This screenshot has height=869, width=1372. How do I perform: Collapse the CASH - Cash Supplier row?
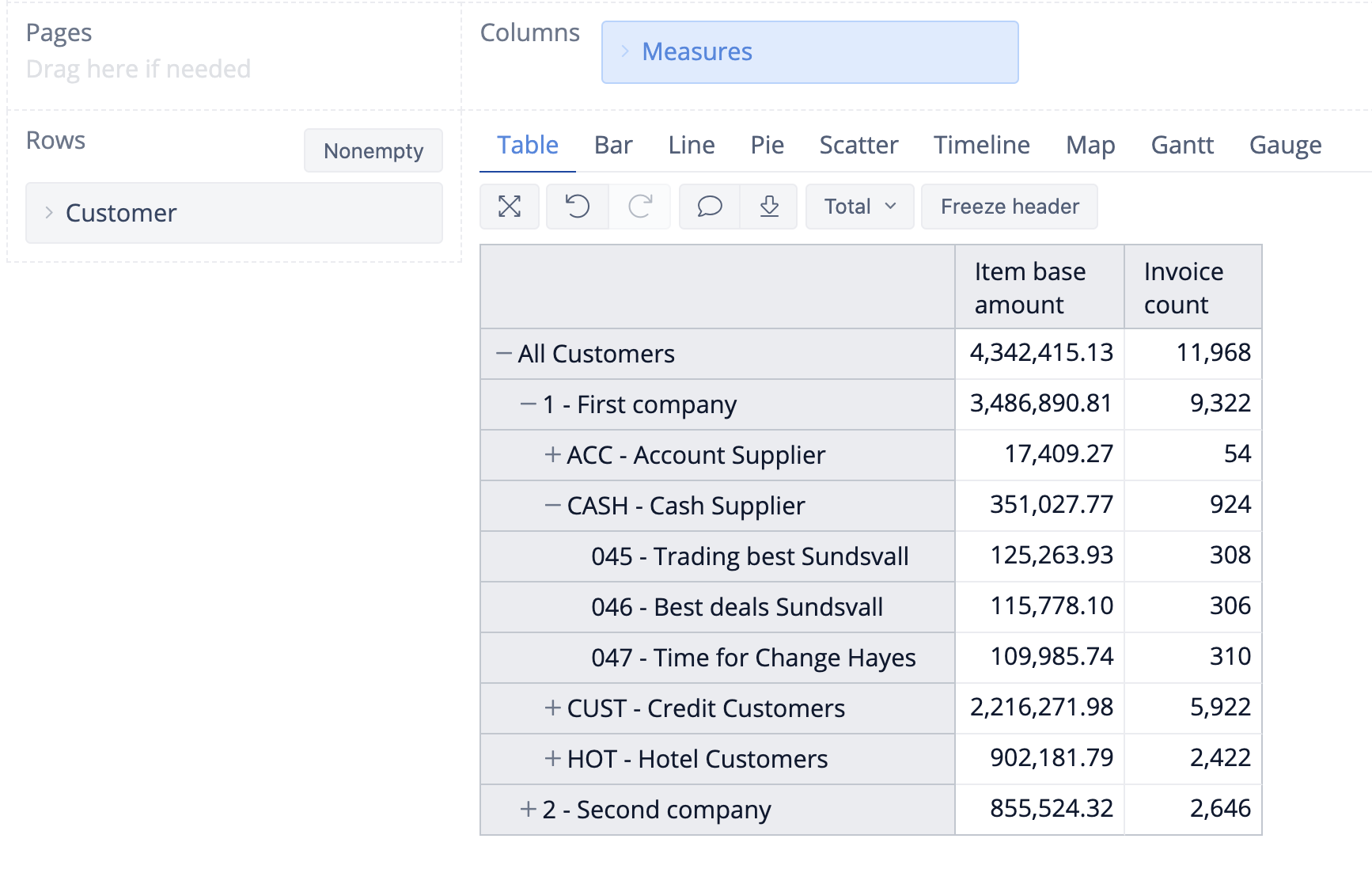[x=552, y=506]
